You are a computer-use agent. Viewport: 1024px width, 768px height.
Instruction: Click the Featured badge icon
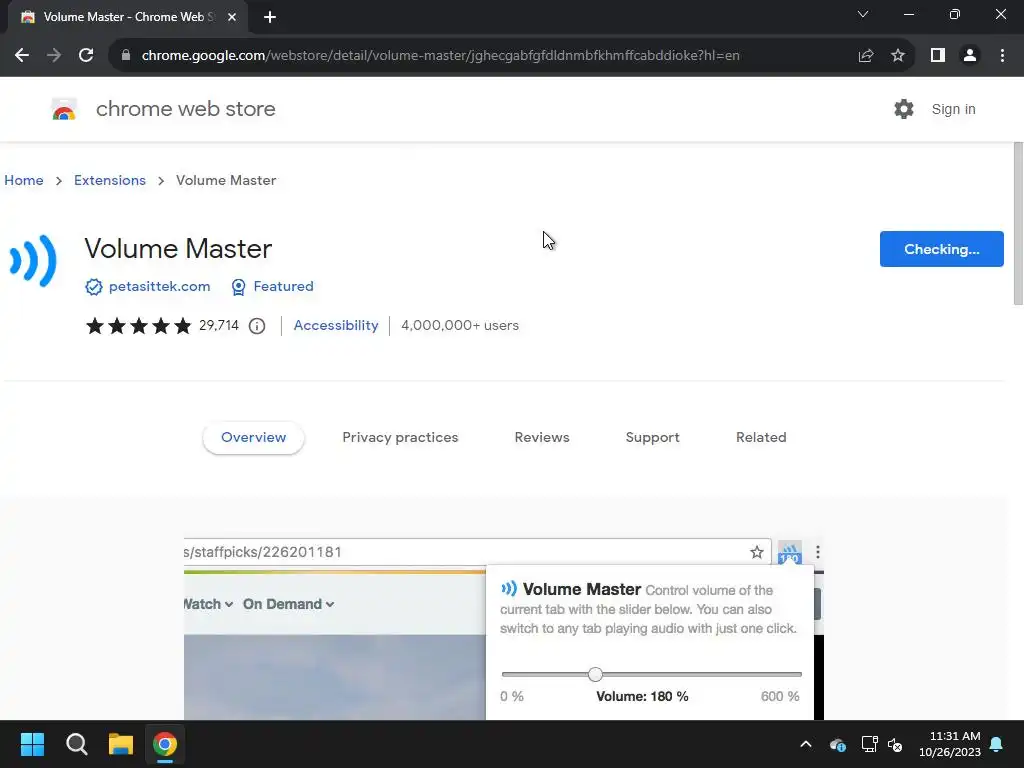[238, 287]
